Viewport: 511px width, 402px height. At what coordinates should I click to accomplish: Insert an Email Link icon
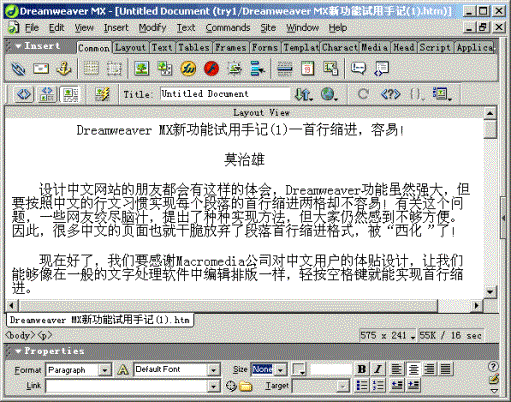click(x=41, y=69)
